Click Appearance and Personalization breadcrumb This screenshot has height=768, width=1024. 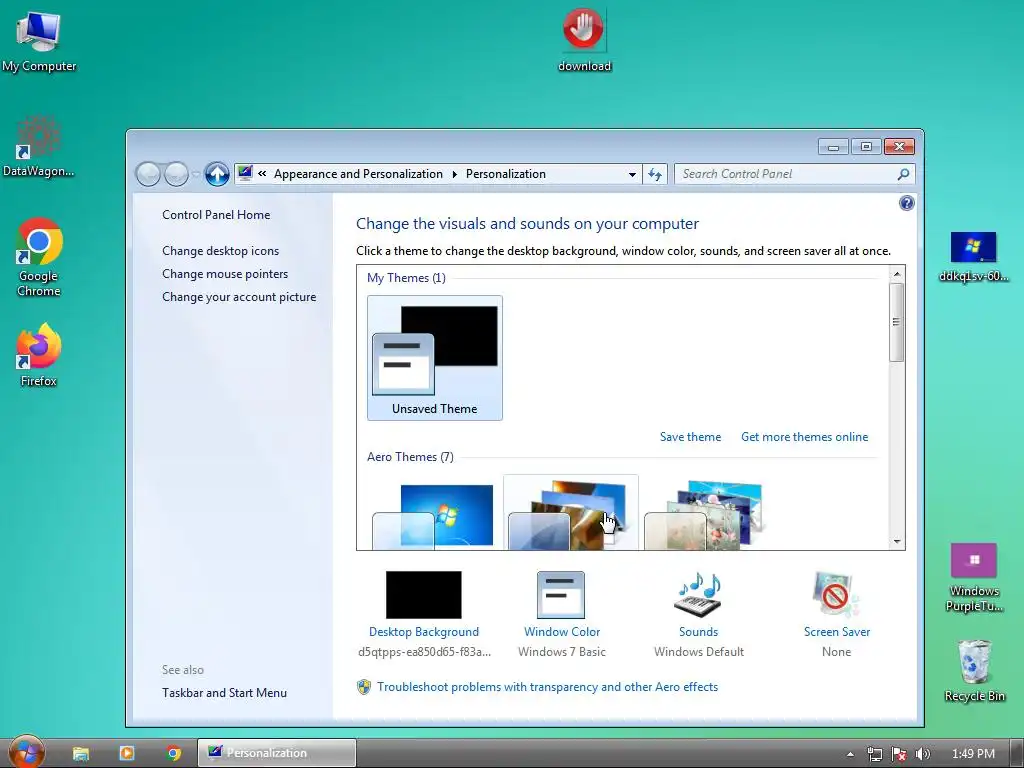358,174
